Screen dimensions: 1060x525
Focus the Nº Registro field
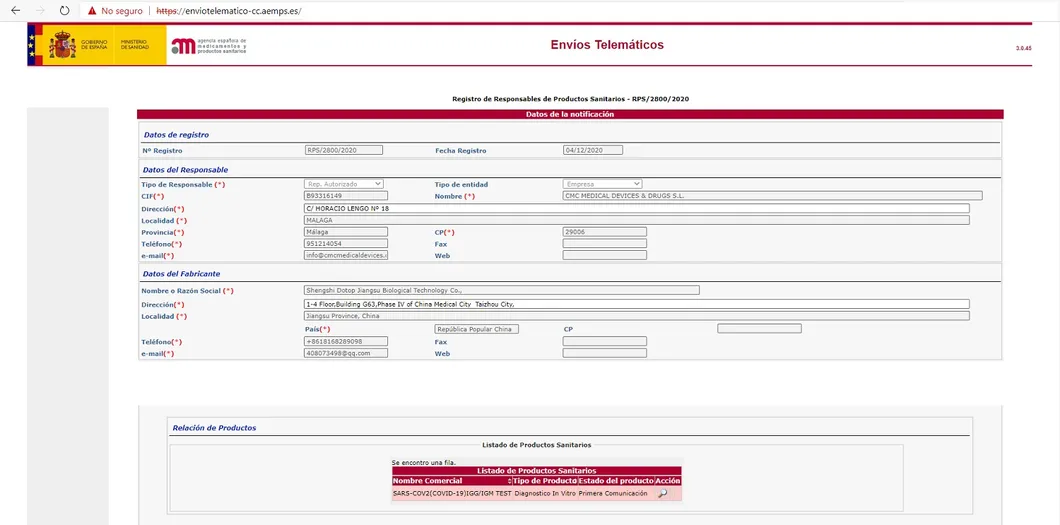click(x=344, y=150)
